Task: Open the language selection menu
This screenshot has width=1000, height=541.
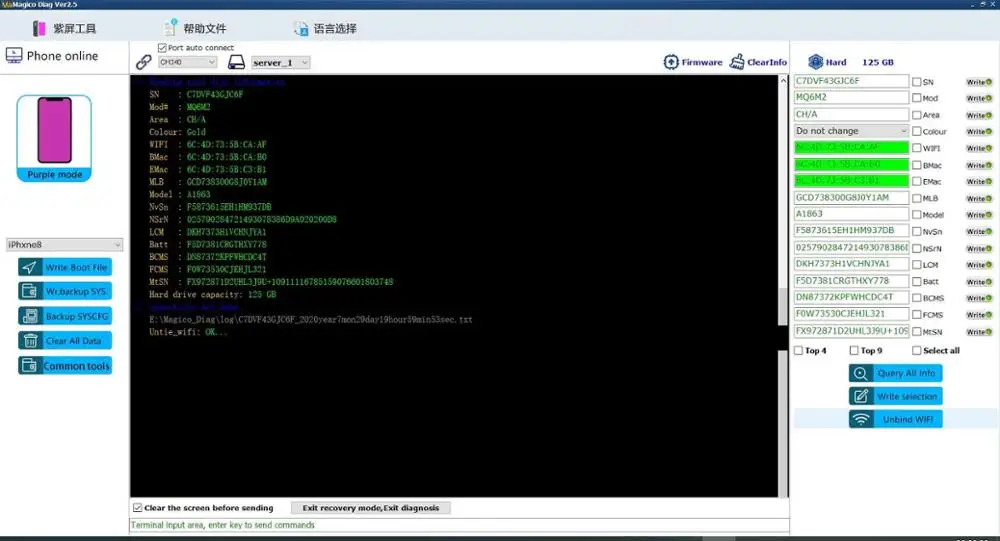Action: (x=325, y=29)
